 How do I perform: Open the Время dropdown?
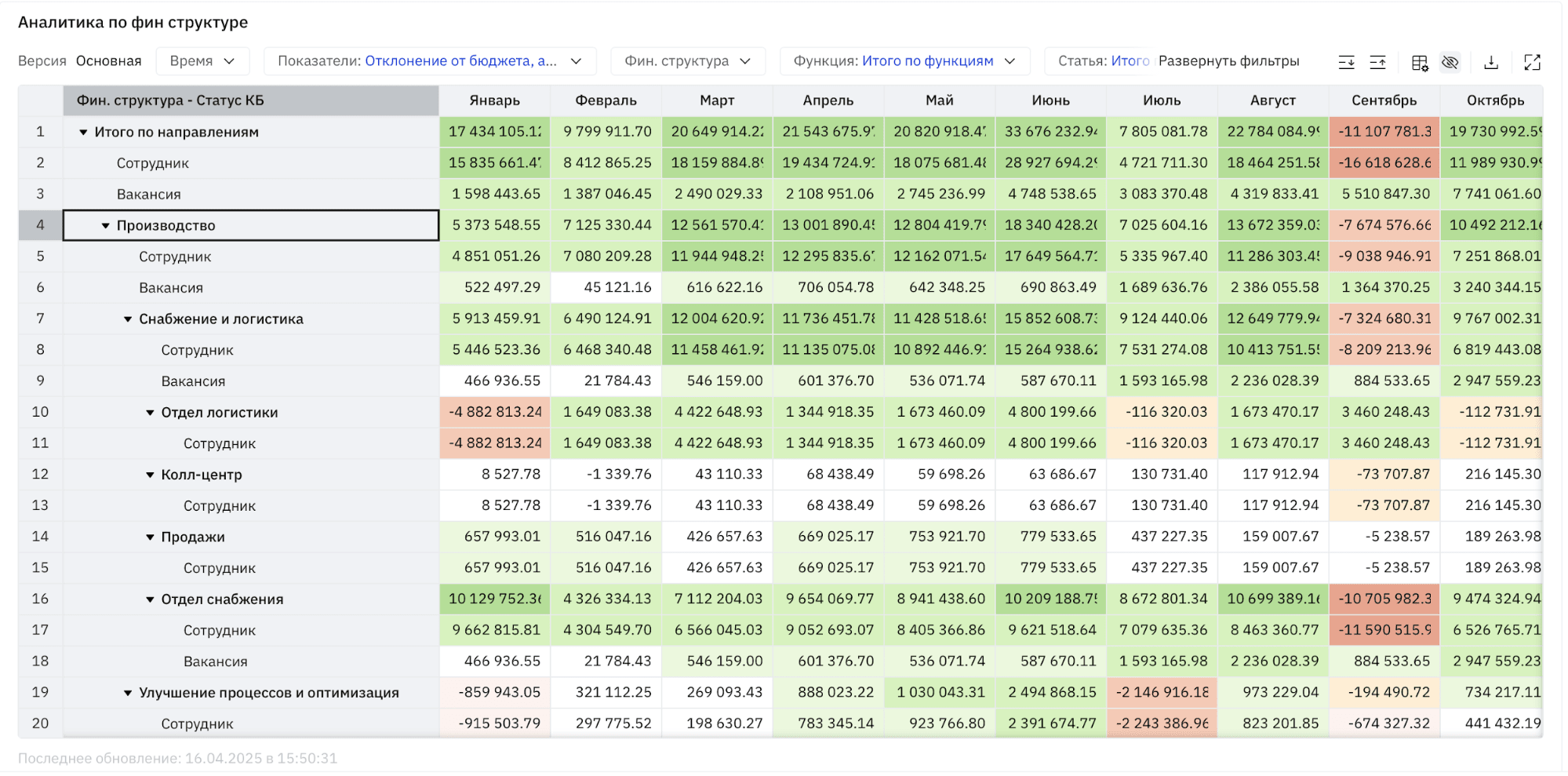(202, 61)
